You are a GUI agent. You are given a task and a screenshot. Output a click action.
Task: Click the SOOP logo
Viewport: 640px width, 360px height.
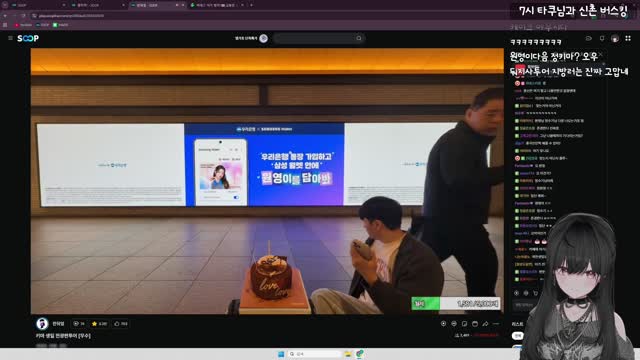(x=28, y=38)
